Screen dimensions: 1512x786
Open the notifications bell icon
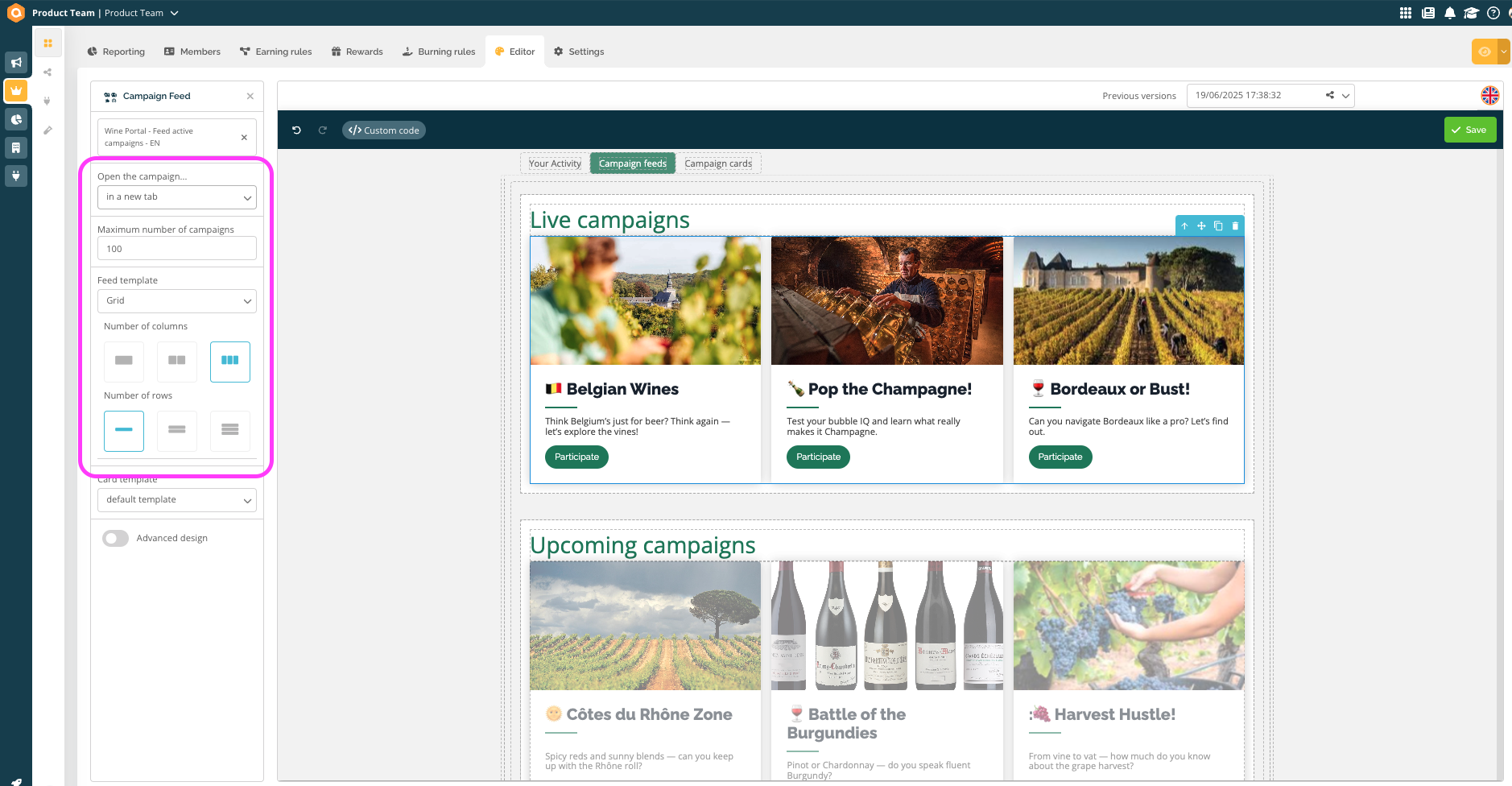click(1449, 13)
